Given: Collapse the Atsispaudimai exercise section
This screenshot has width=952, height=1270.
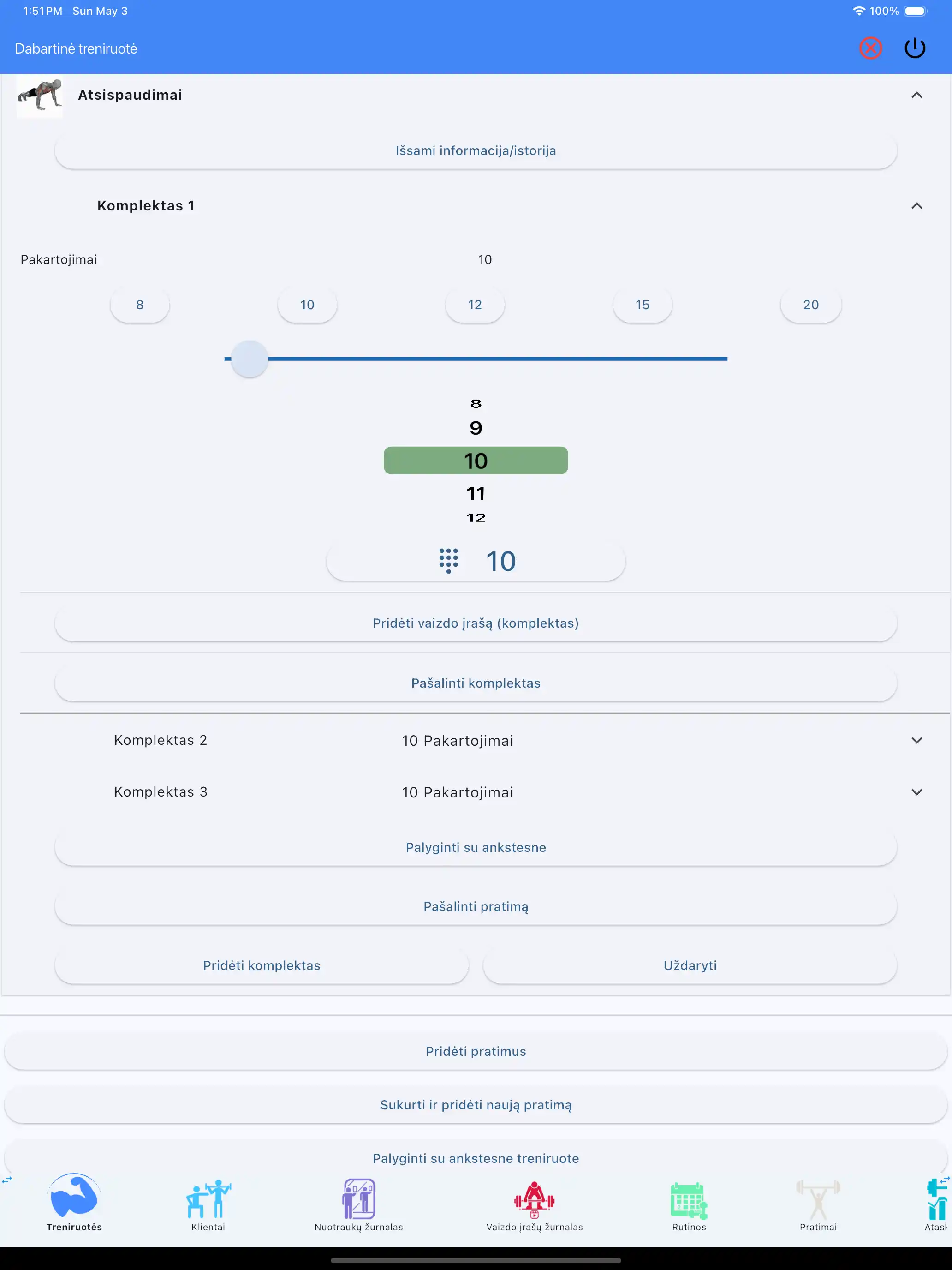Looking at the screenshot, I should [916, 96].
